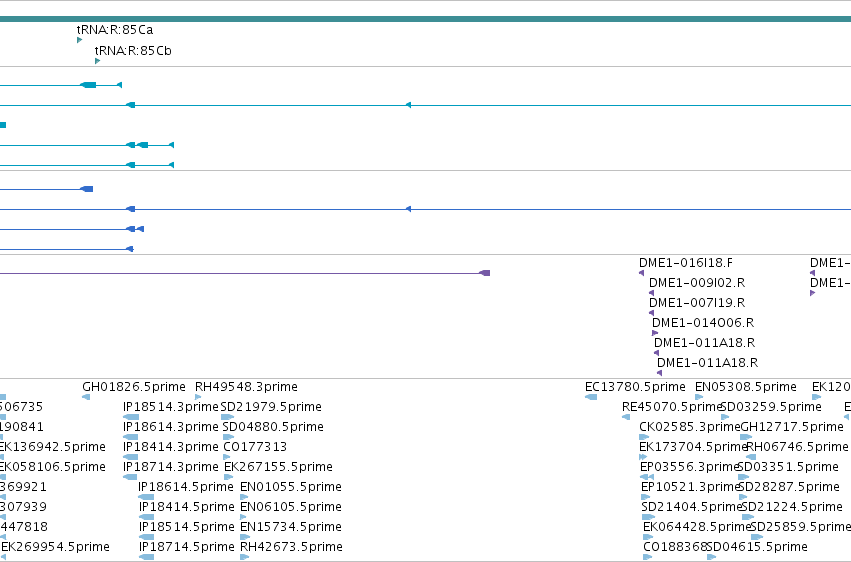Select the EN05308.5prime label
Image resolution: width=851 pixels, height=562 pixels.
point(746,387)
